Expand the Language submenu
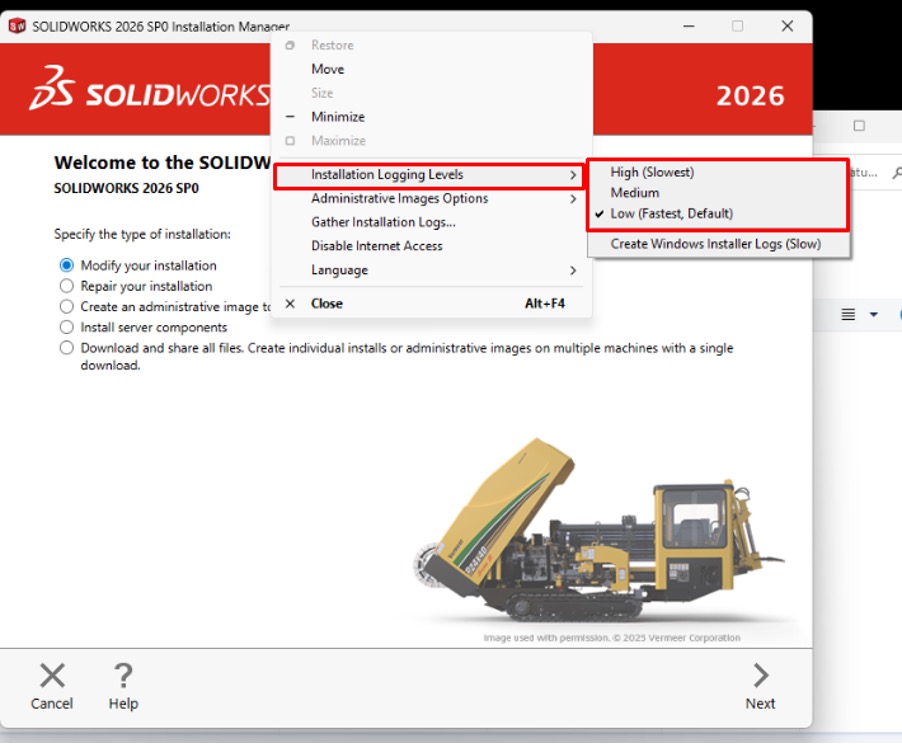 (x=429, y=270)
